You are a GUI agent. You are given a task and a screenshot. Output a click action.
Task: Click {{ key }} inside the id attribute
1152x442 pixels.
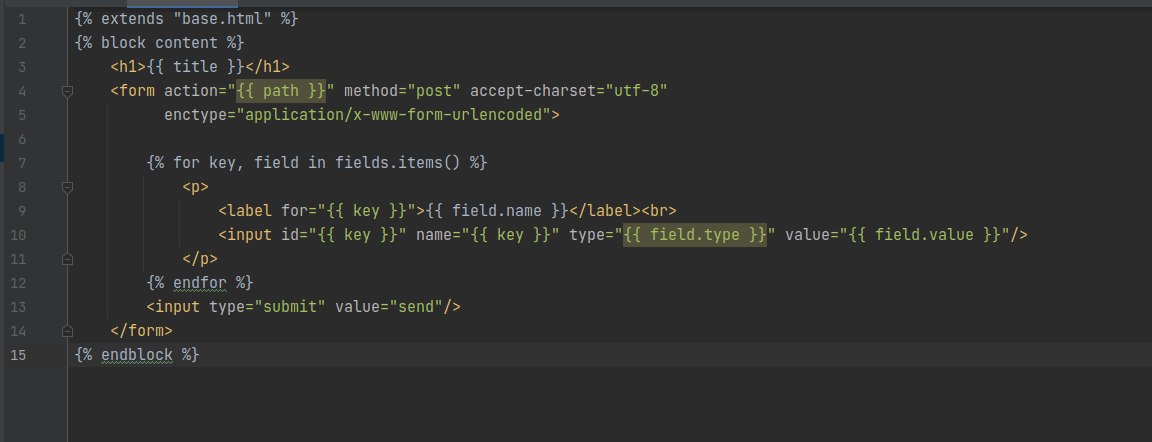tap(357, 235)
